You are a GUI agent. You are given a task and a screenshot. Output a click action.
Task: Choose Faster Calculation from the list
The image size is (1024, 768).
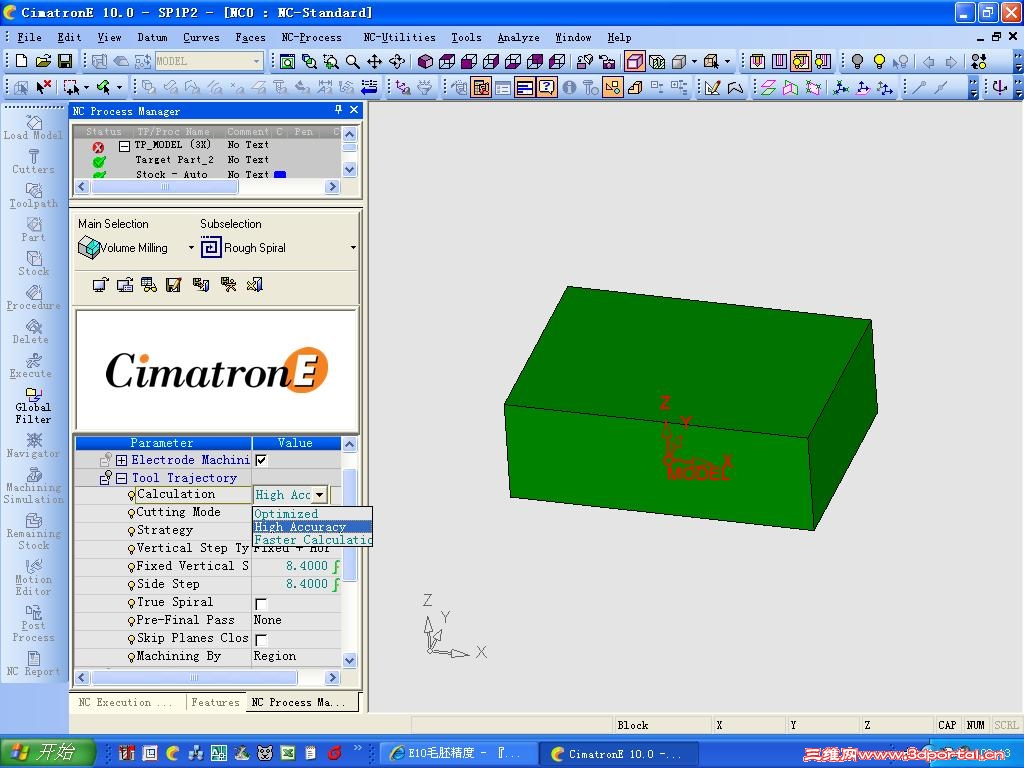point(313,539)
